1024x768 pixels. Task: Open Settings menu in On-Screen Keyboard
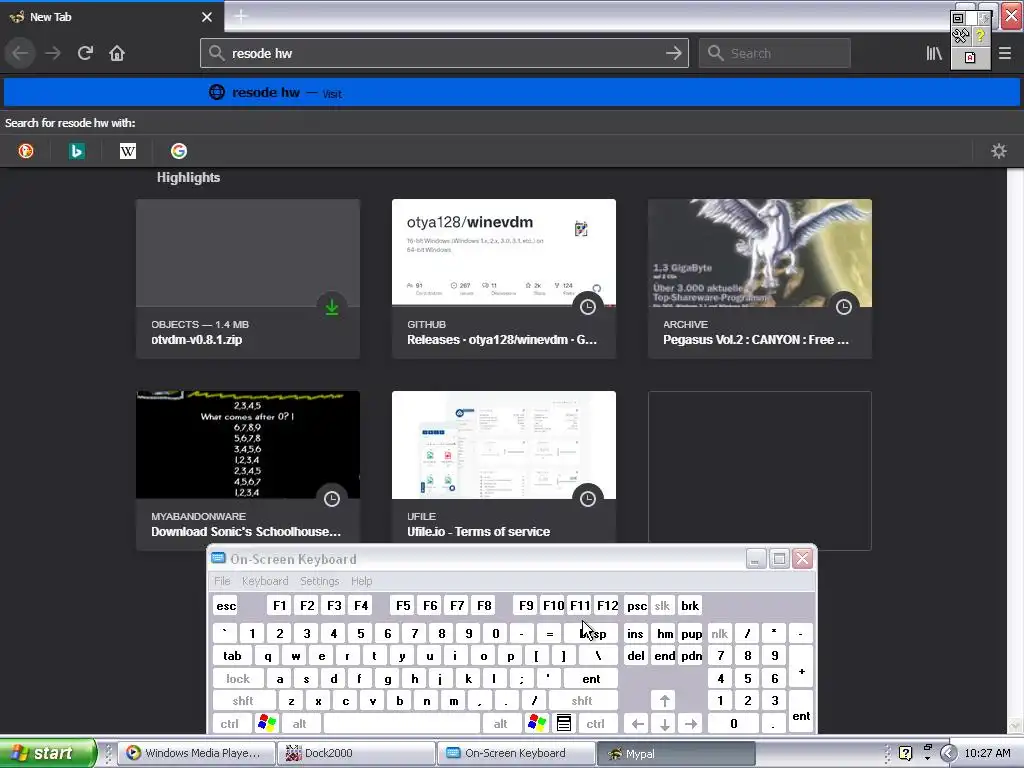click(x=319, y=581)
